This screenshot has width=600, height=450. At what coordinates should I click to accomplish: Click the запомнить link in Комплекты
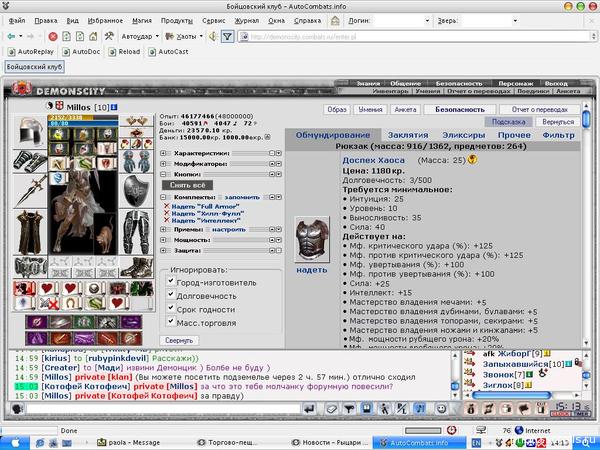pyautogui.click(x=242, y=197)
